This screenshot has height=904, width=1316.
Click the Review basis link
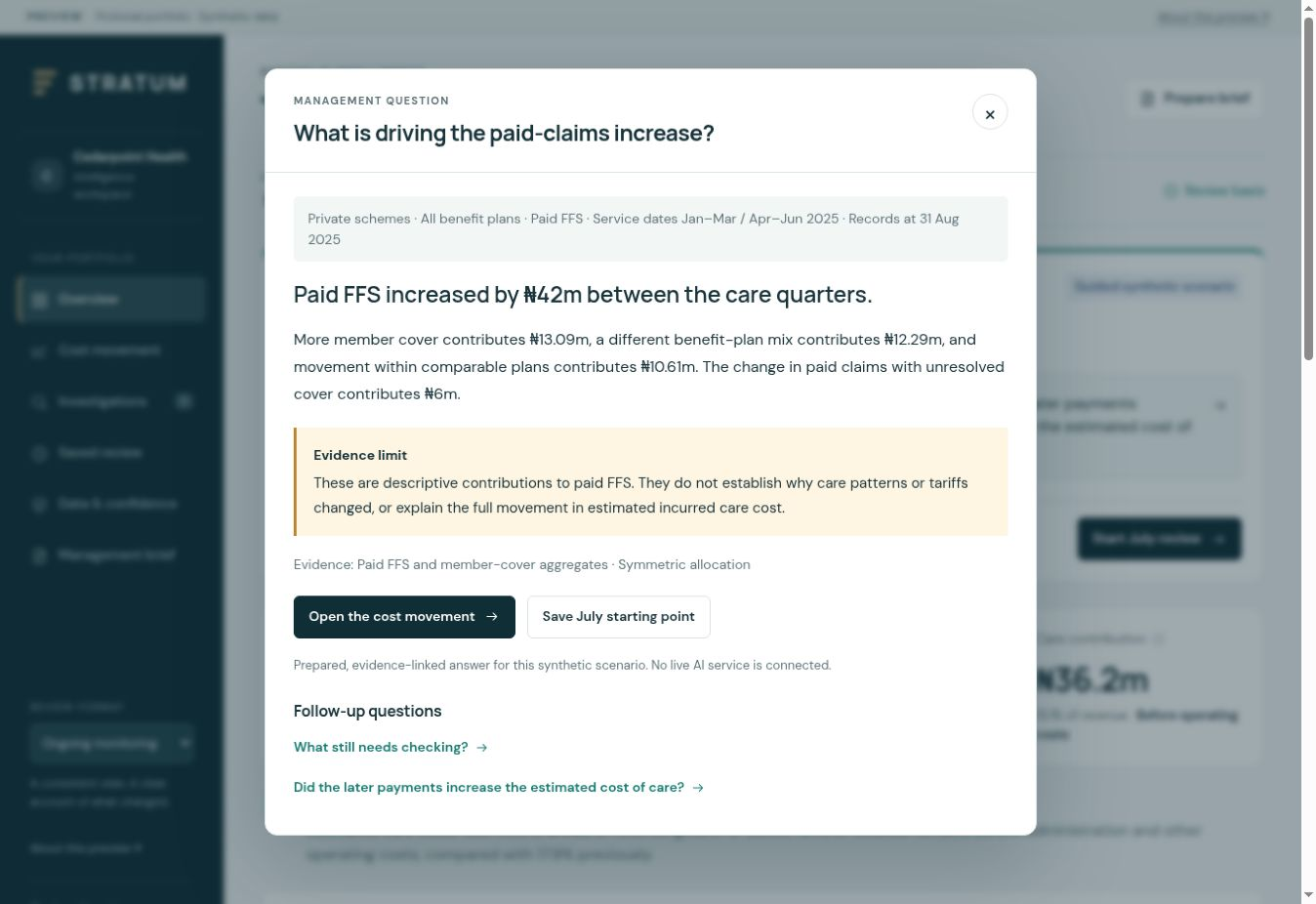pyautogui.click(x=1214, y=190)
